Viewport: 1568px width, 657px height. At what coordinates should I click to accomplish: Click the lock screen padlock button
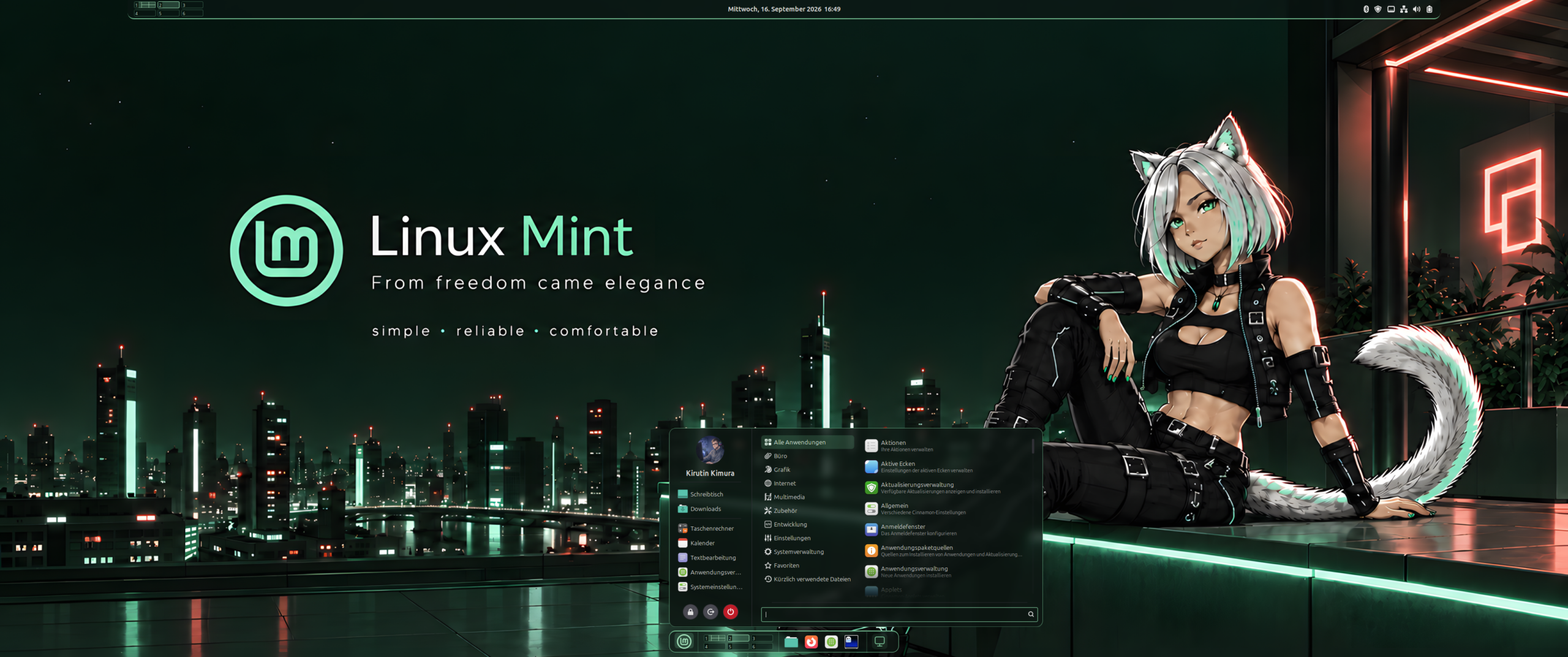coord(690,612)
